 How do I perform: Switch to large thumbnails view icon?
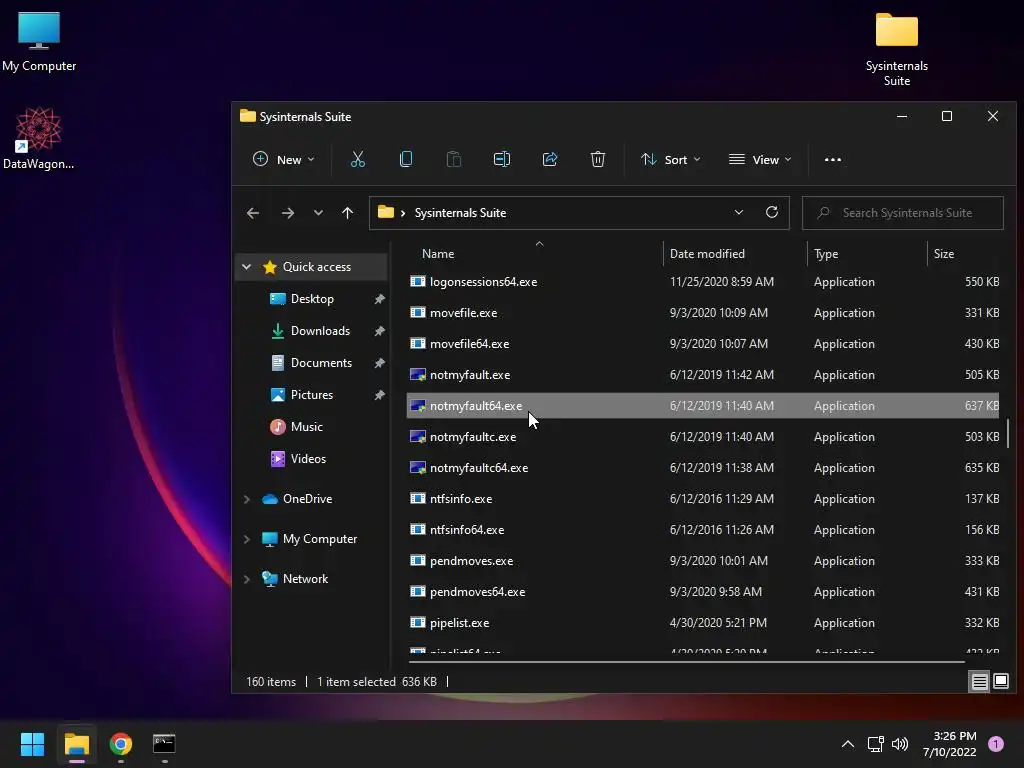click(1000, 682)
